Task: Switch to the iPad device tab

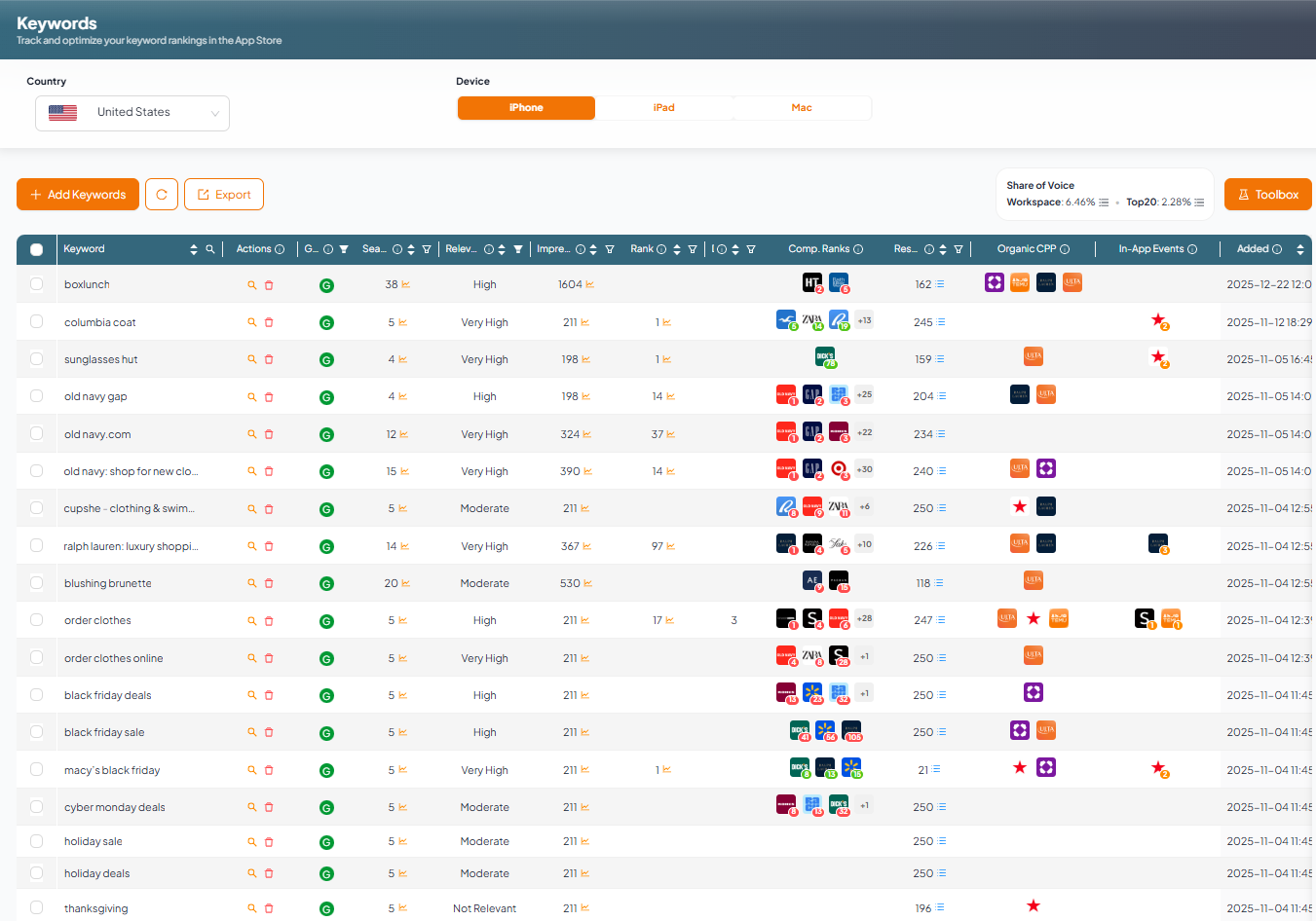Action: (x=664, y=108)
